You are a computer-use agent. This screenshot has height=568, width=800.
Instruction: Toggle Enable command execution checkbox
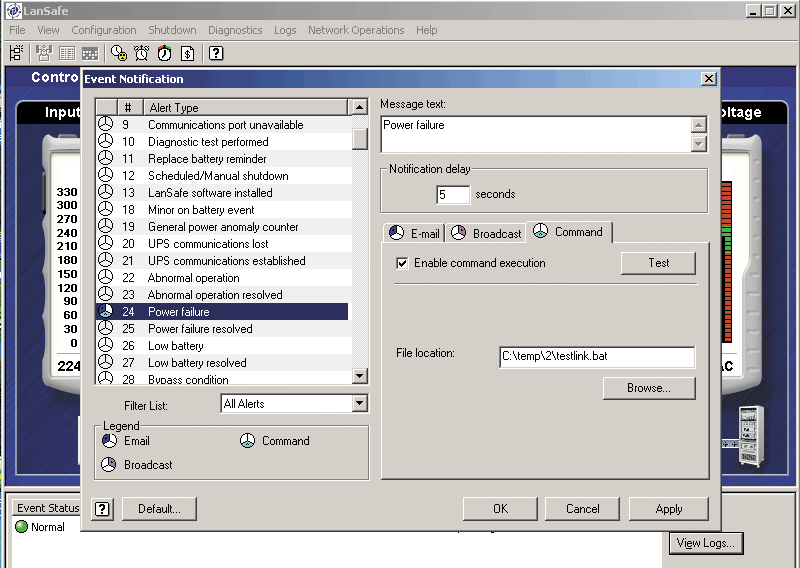[x=402, y=263]
